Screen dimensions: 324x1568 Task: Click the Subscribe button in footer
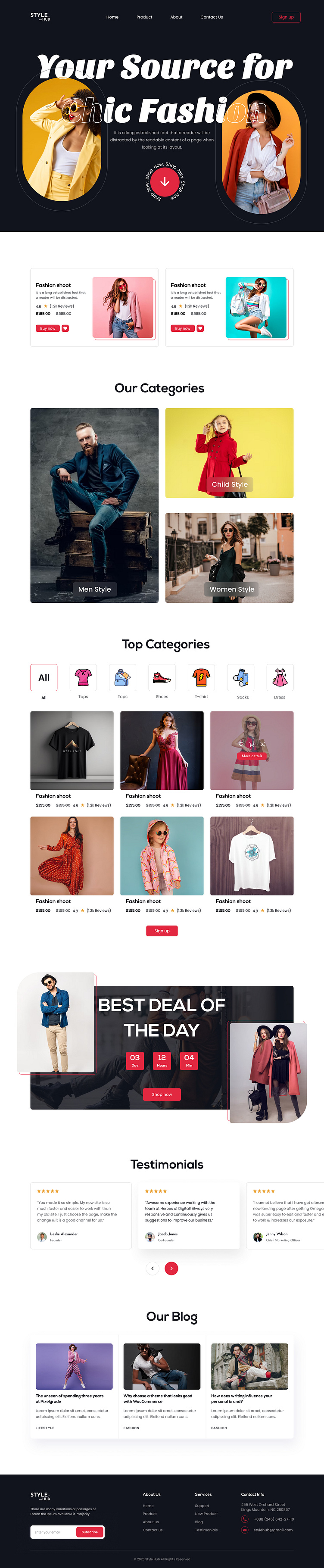pyautogui.click(x=90, y=1532)
